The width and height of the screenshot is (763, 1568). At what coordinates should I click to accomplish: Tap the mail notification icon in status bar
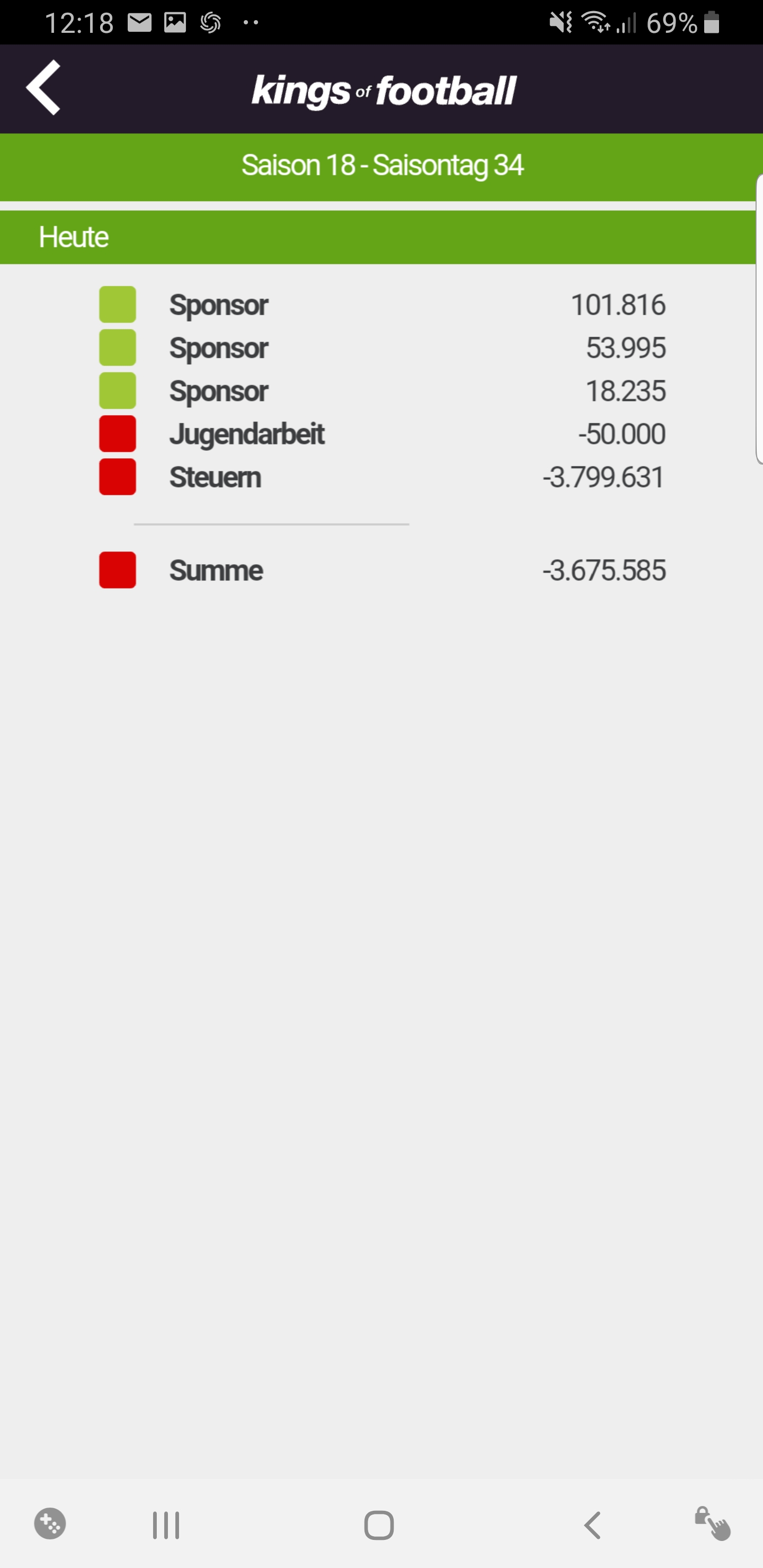click(139, 23)
